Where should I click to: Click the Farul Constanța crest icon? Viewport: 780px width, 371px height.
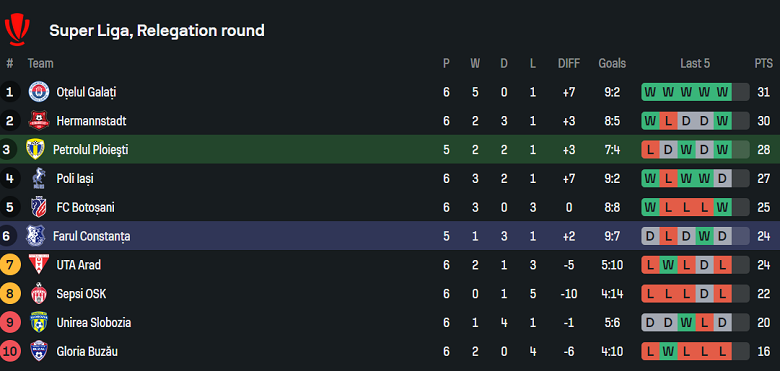[x=35, y=236]
